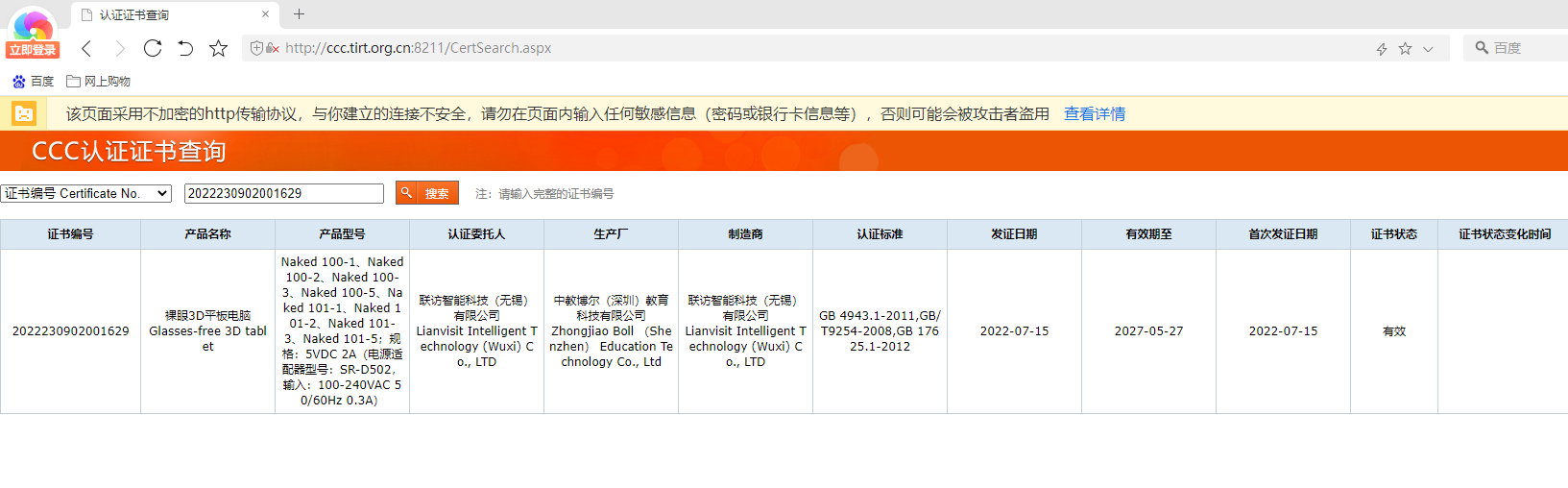
Task: Open the 查看详情 link
Action: click(x=1095, y=114)
